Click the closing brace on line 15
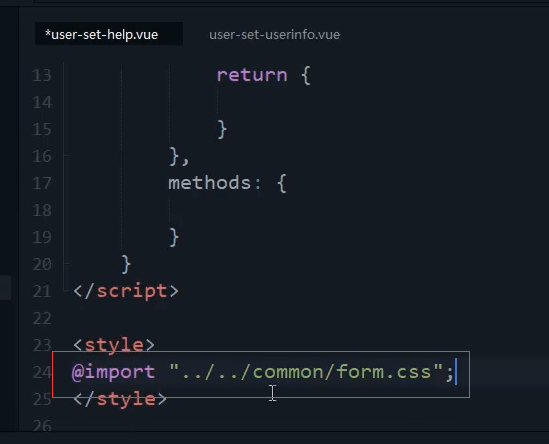This screenshot has width=549, height=444. pos(222,129)
